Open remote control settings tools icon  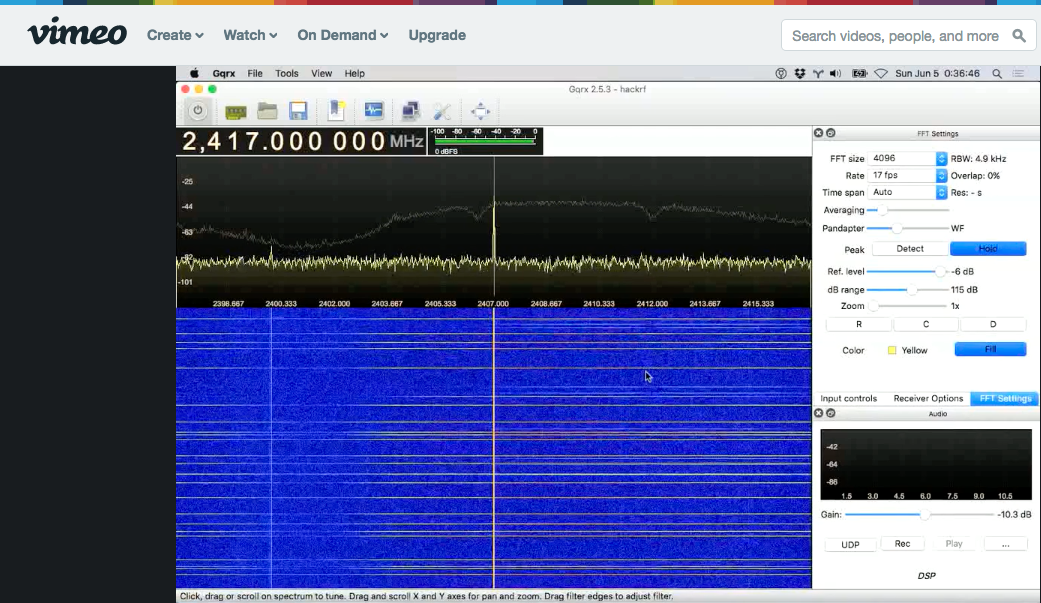coord(442,112)
